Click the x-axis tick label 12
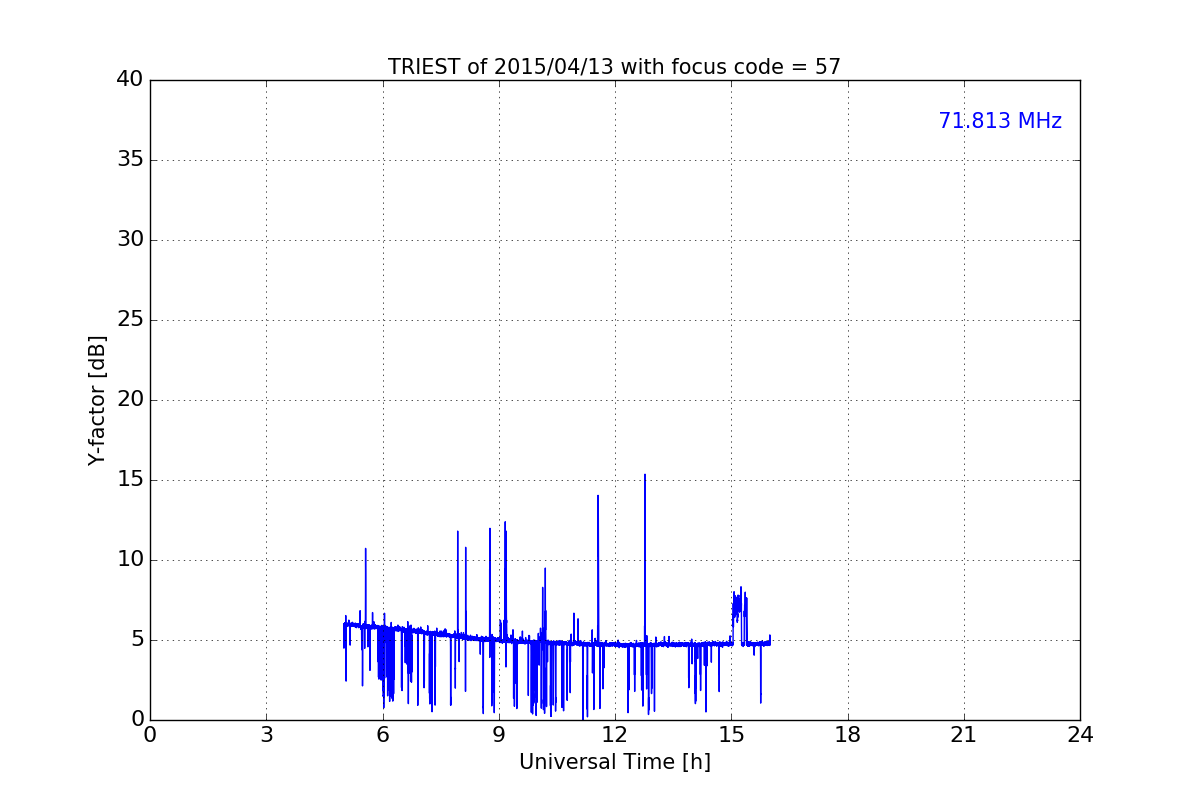The image size is (1200, 800). pyautogui.click(x=615, y=735)
